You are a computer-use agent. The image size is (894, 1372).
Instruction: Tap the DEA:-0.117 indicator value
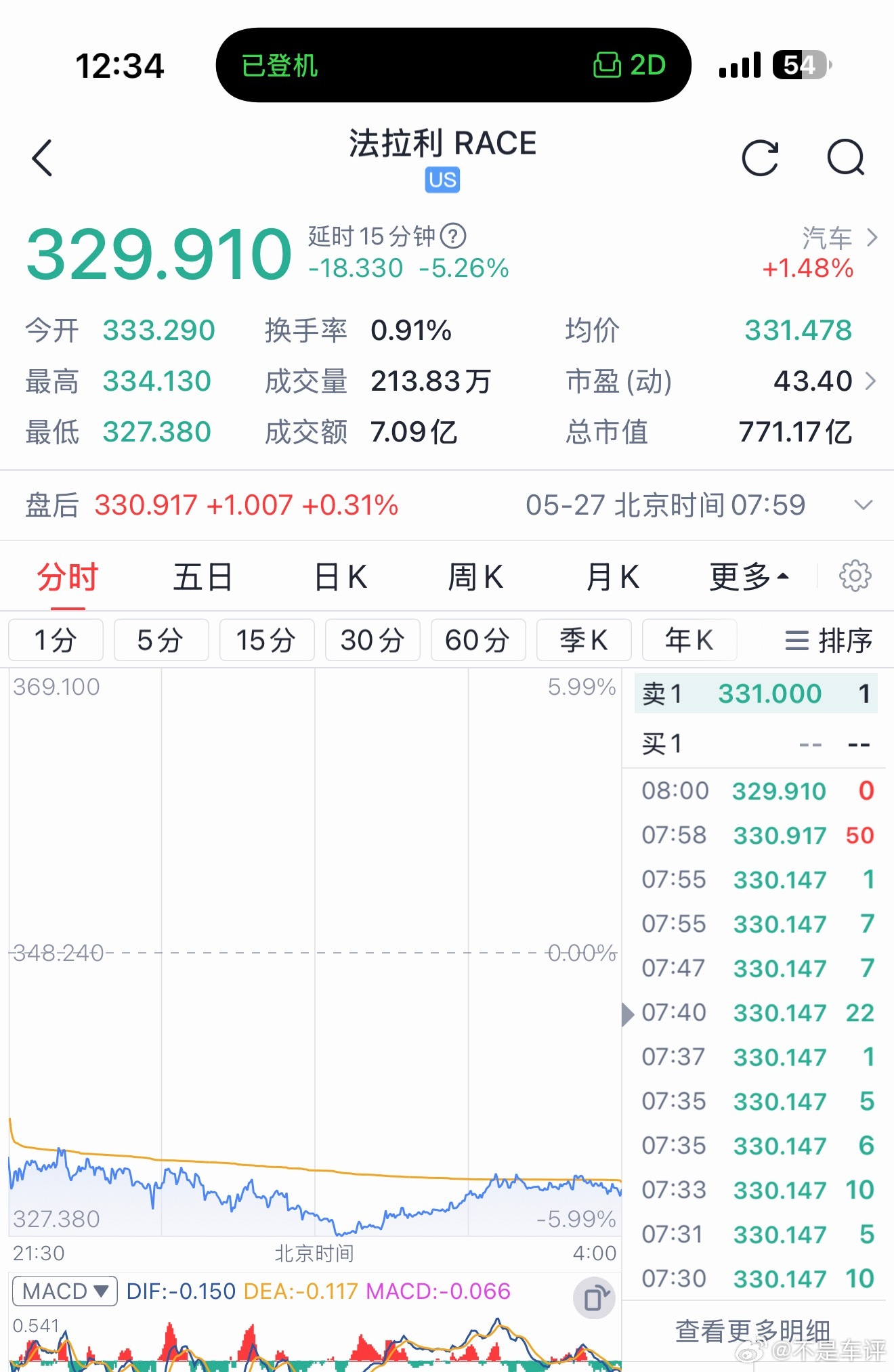(x=301, y=1291)
